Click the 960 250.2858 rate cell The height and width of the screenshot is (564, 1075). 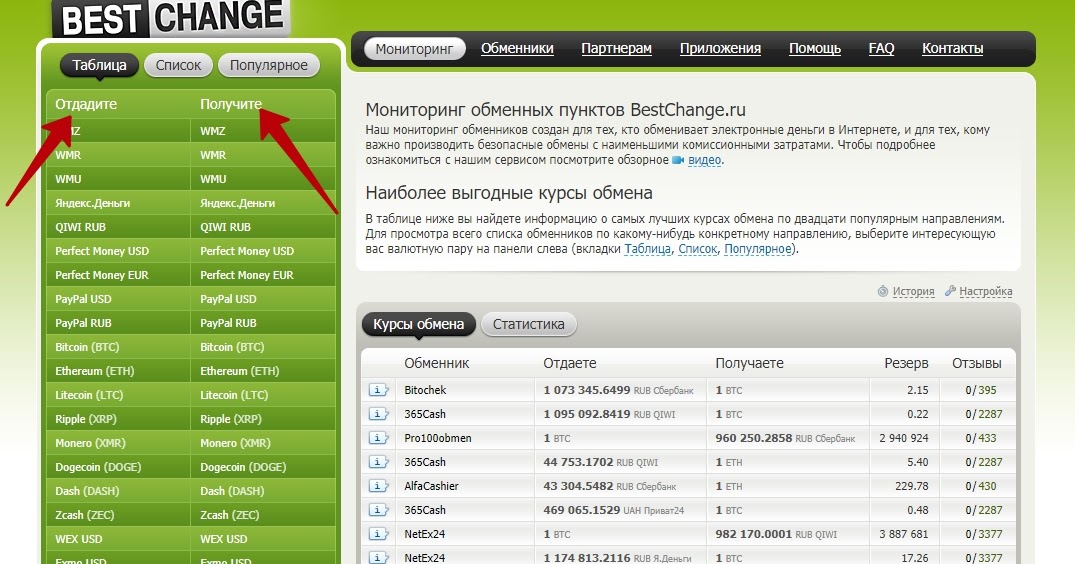tap(786, 438)
